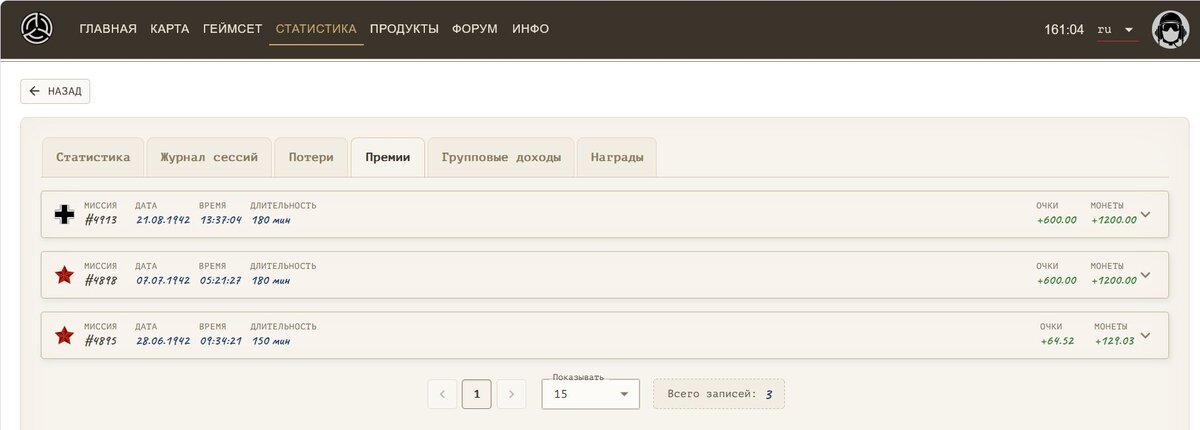This screenshot has height=430, width=1200.
Task: Open the ru language dropdown
Action: click(x=1117, y=30)
